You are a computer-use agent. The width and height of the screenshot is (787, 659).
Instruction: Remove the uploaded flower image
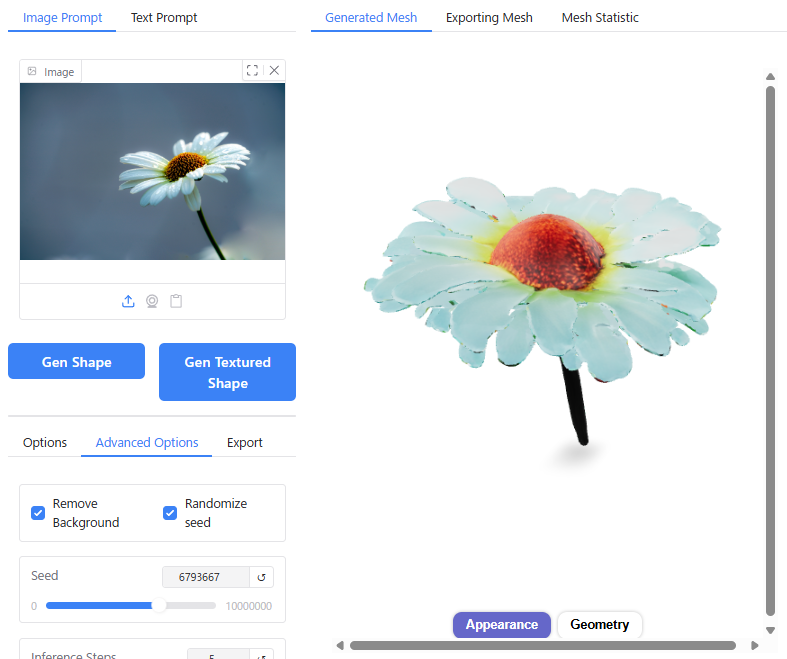click(x=274, y=70)
